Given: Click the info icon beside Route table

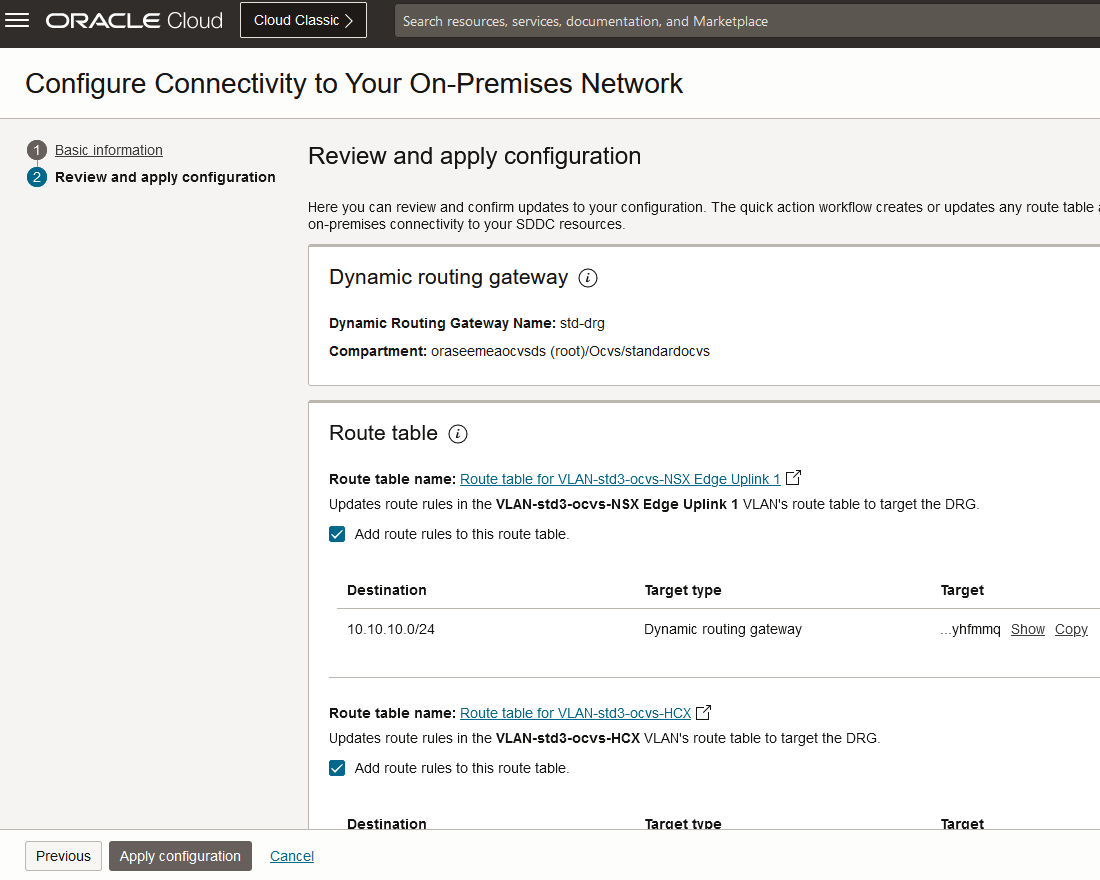Looking at the screenshot, I should coord(459,434).
